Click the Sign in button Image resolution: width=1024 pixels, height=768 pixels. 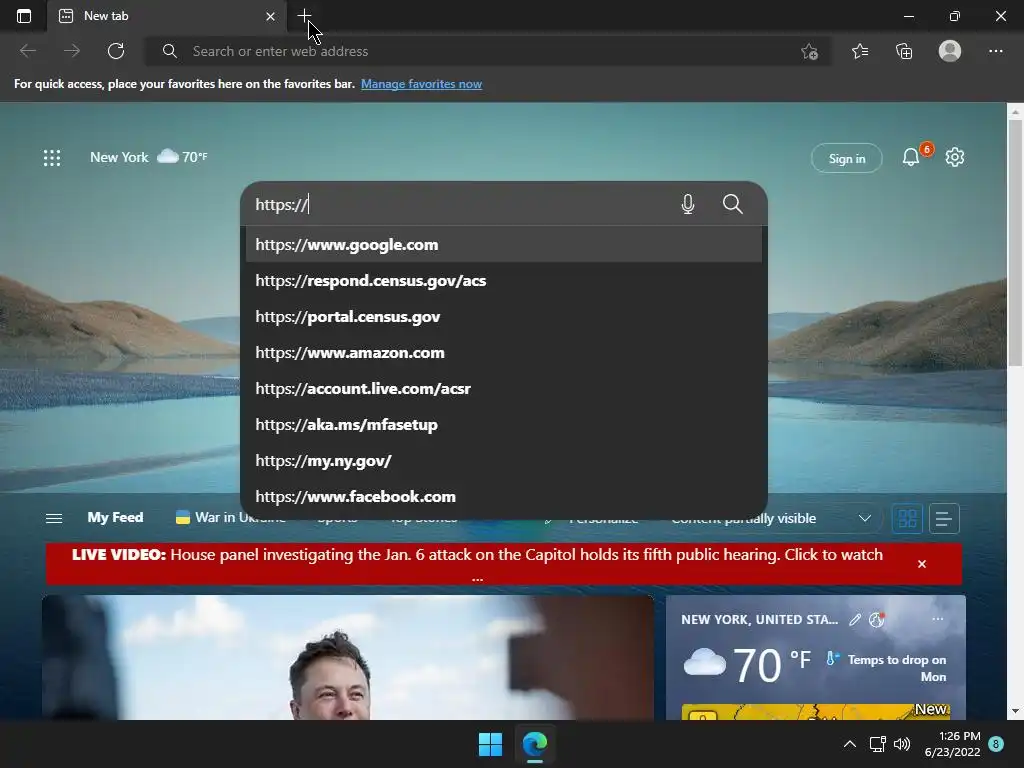pyautogui.click(x=846, y=158)
